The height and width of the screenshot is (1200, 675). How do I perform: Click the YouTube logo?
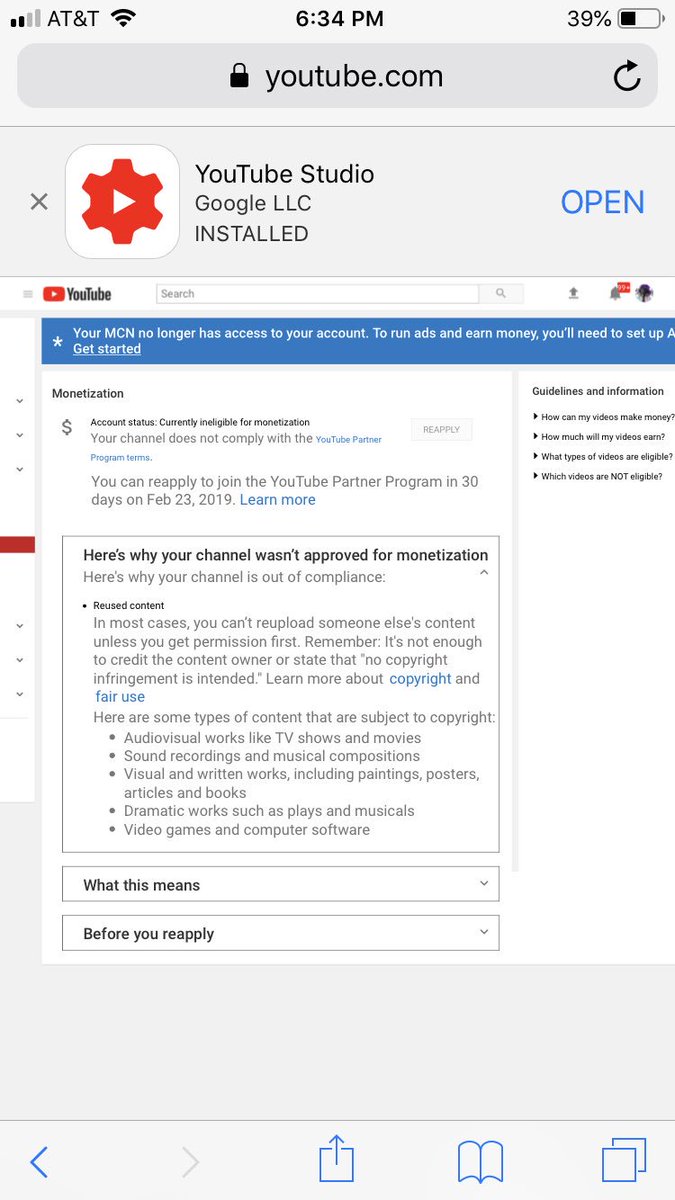77,294
